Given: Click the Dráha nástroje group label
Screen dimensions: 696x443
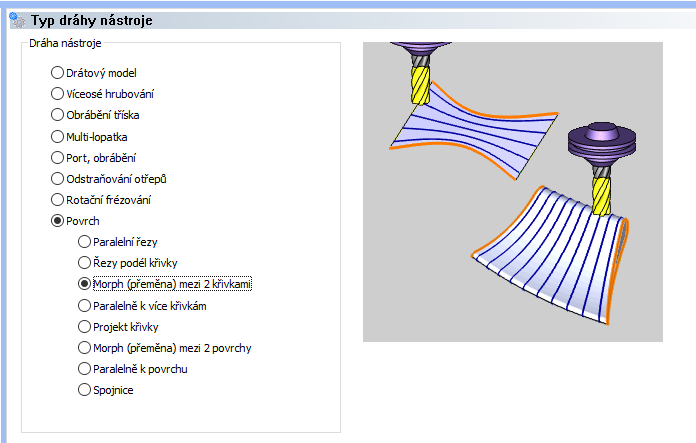Looking at the screenshot, I should point(65,43).
